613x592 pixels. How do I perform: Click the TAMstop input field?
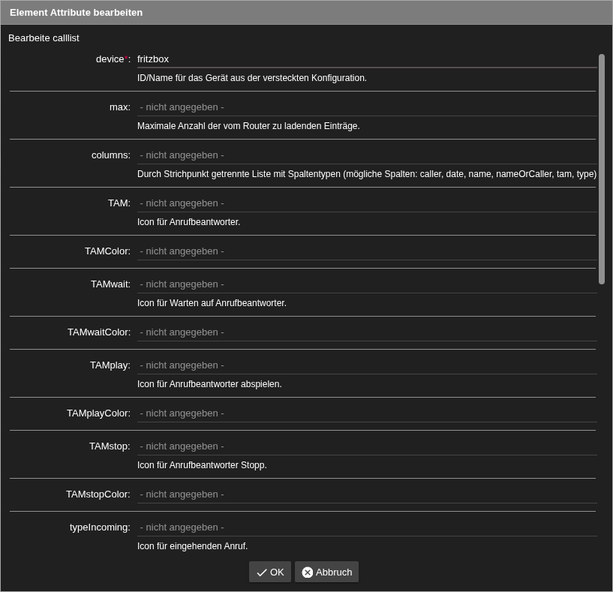pos(367,447)
